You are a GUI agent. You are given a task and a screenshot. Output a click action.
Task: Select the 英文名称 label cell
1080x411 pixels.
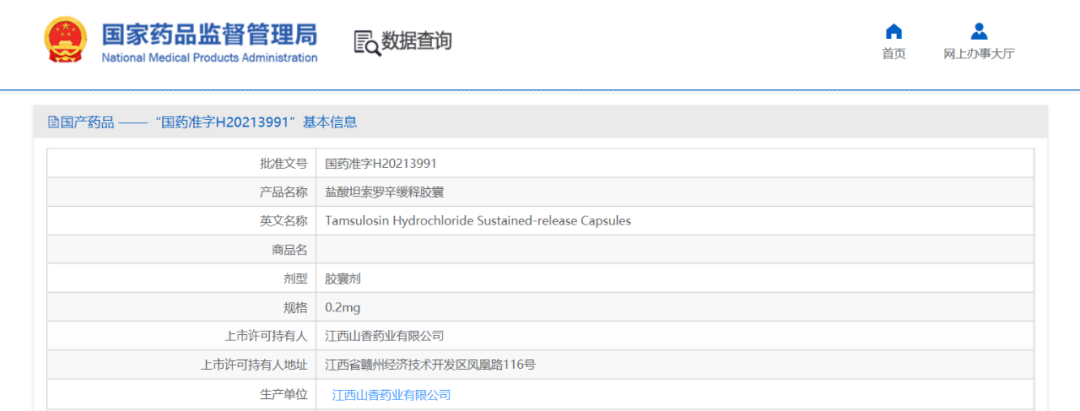tap(181, 221)
